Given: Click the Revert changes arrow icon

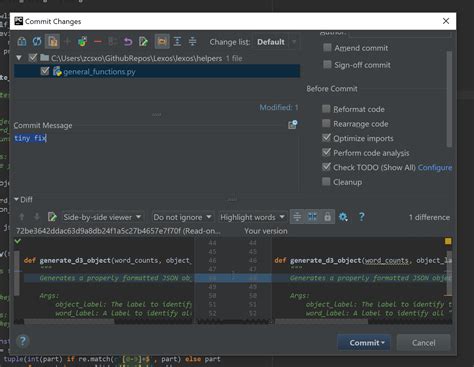Looking at the screenshot, I should 128,42.
